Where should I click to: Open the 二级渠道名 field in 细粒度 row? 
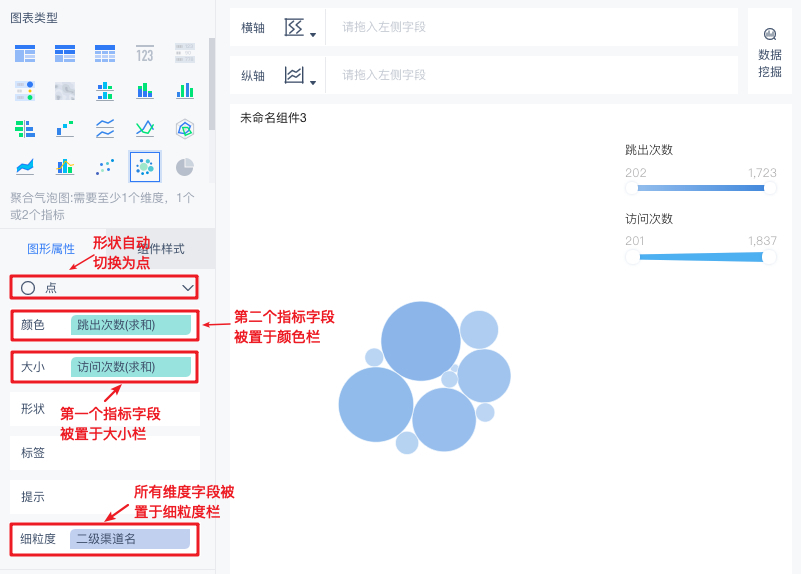(x=130, y=539)
